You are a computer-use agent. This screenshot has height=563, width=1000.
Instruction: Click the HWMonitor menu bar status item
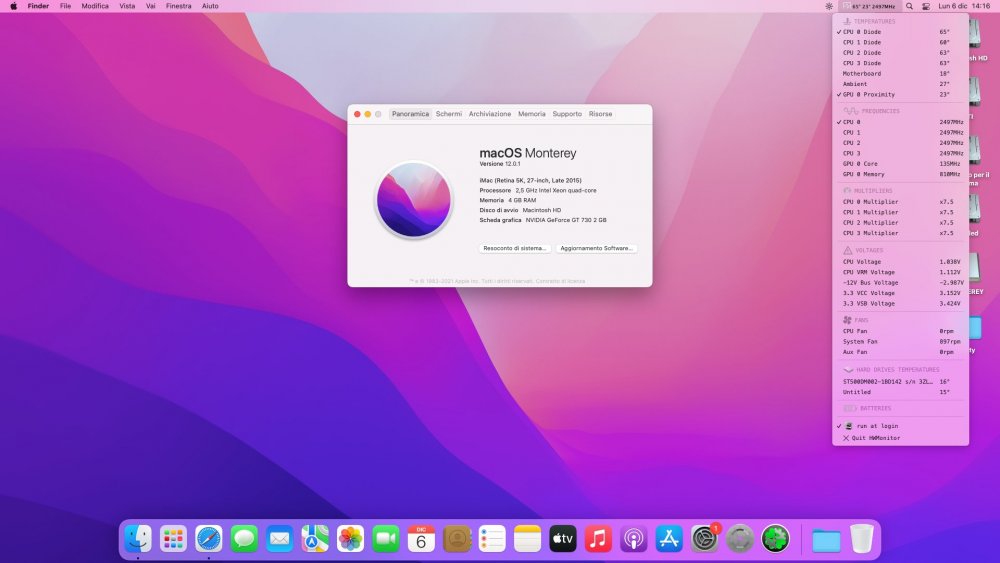(x=869, y=6)
